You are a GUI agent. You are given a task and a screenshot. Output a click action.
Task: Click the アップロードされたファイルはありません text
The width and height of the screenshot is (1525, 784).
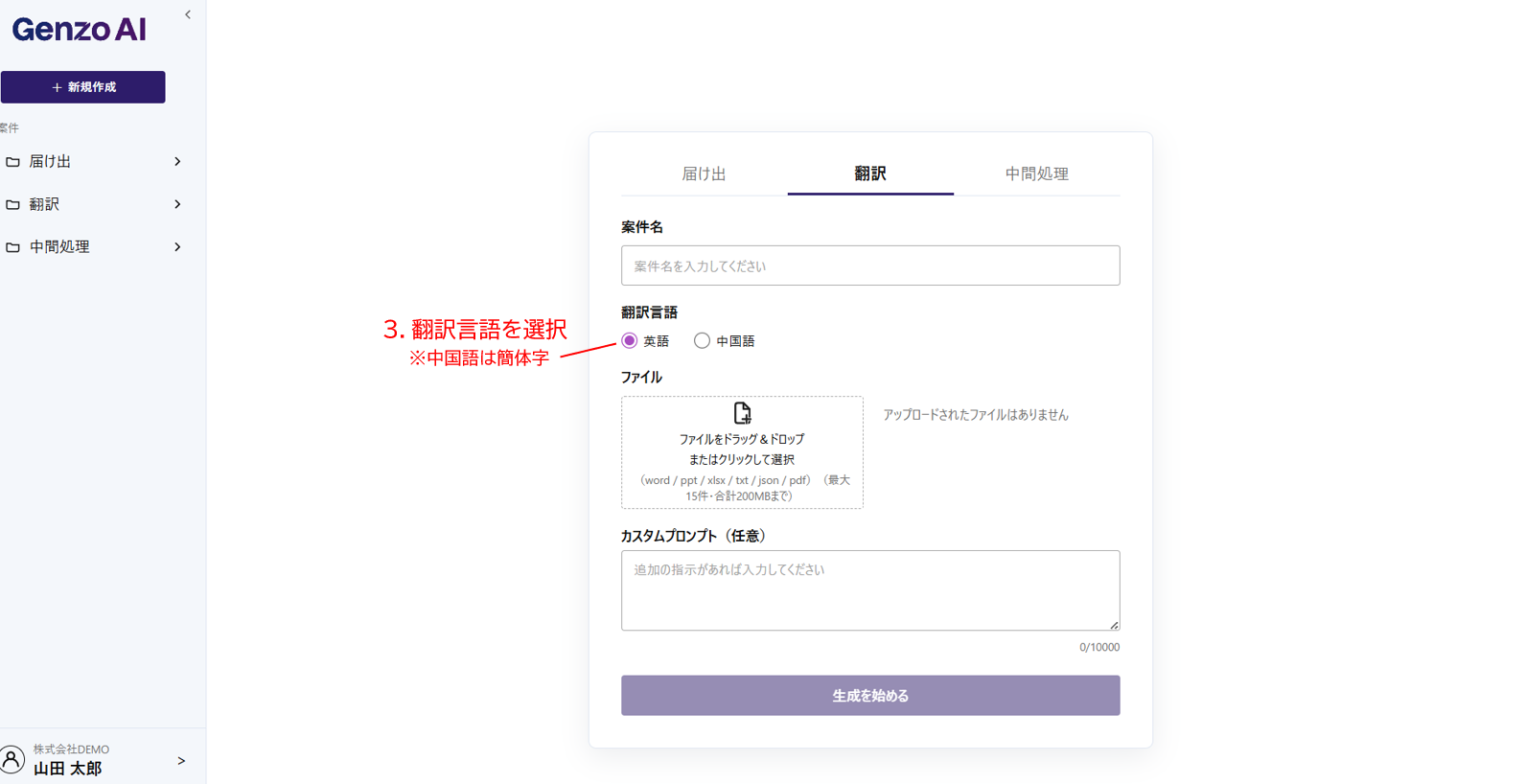[976, 415]
